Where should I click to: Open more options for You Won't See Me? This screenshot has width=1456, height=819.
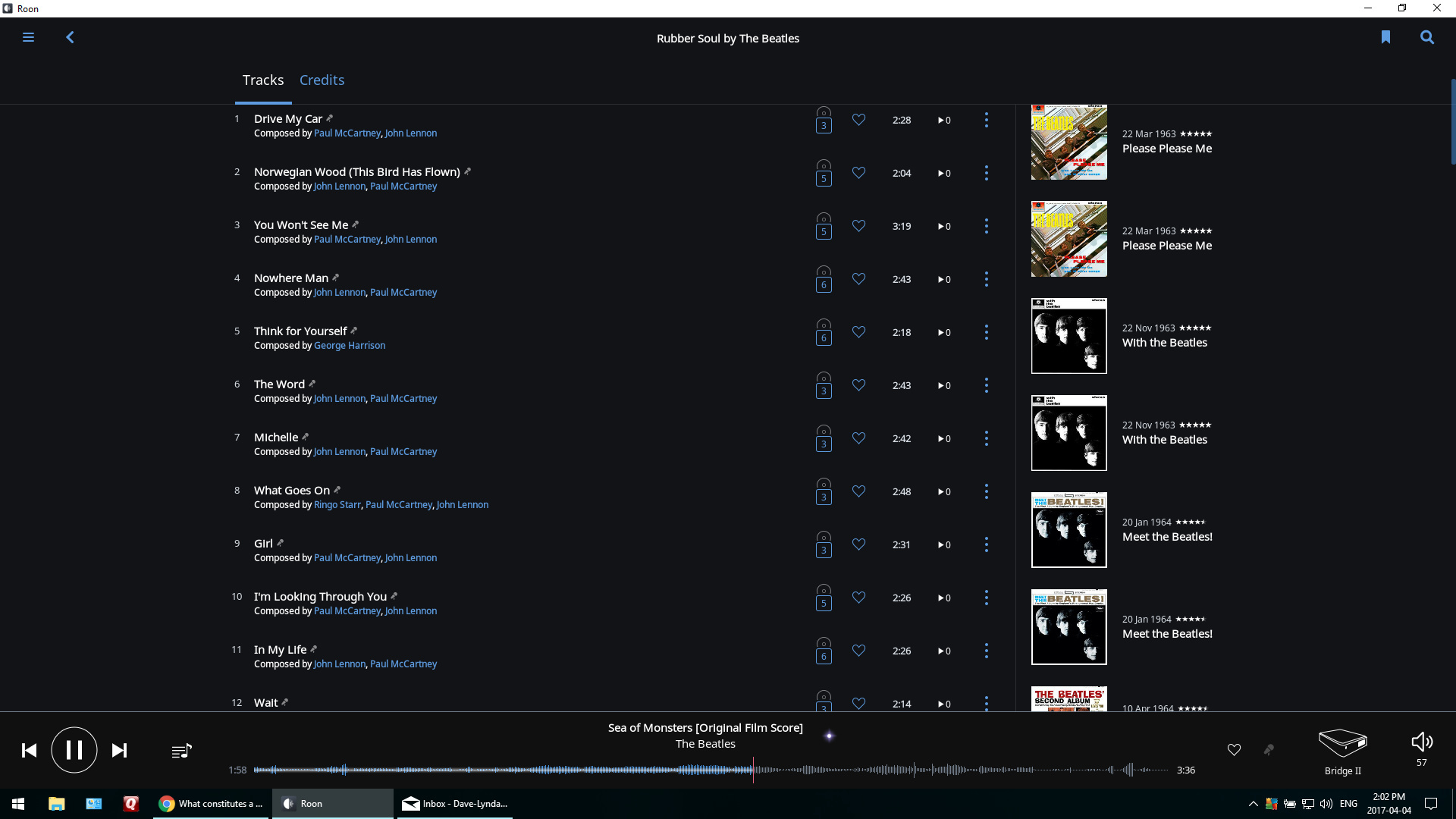click(986, 226)
